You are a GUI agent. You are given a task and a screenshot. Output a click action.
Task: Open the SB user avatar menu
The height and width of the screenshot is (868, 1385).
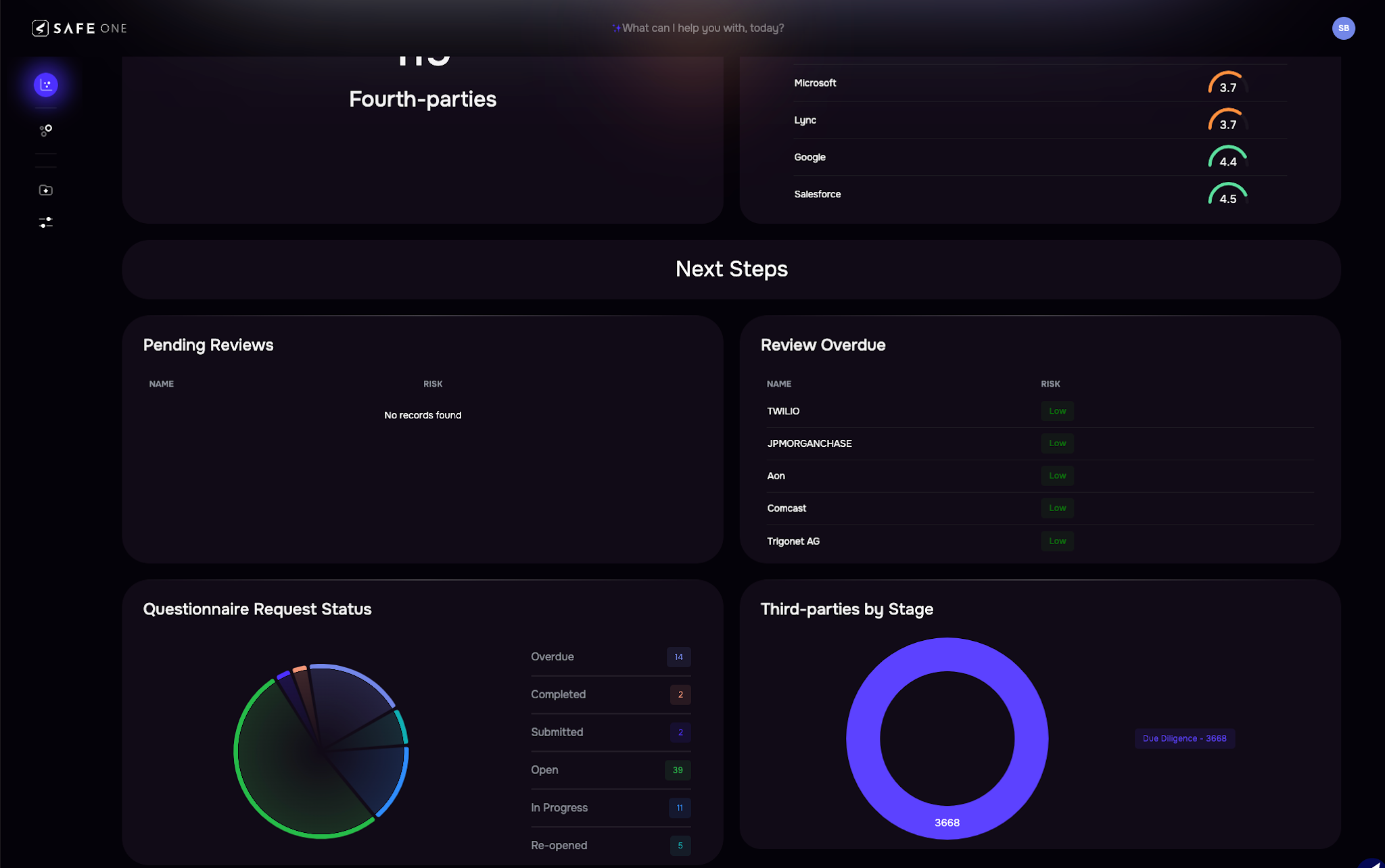pos(1343,28)
